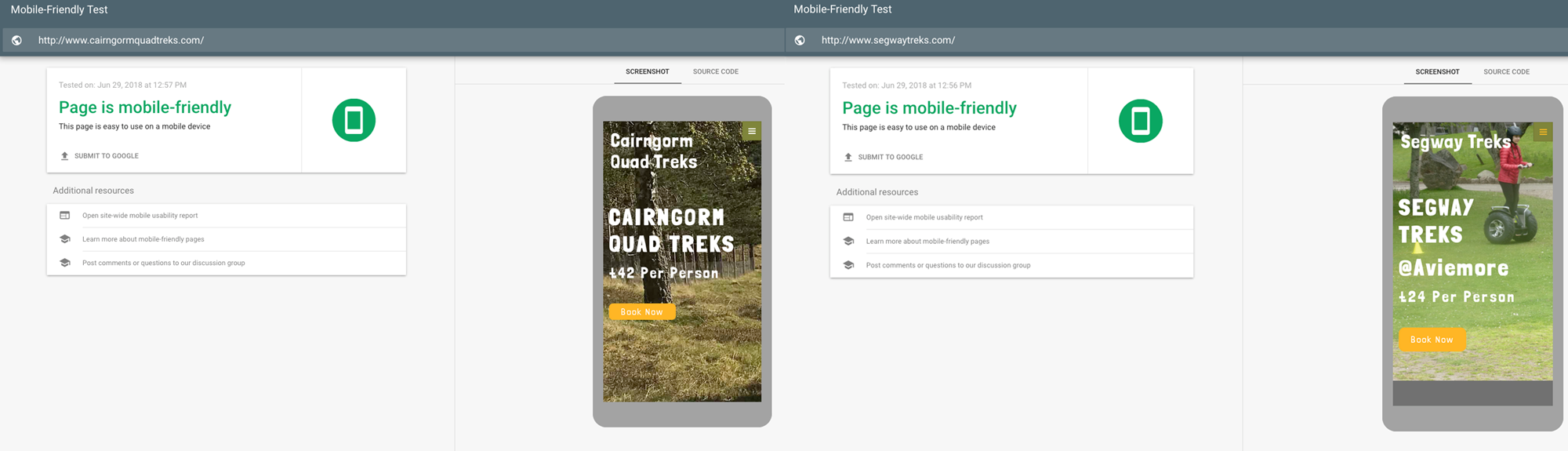The width and height of the screenshot is (1568, 451).
Task: Click usability report icon in right resources list
Action: click(848, 217)
